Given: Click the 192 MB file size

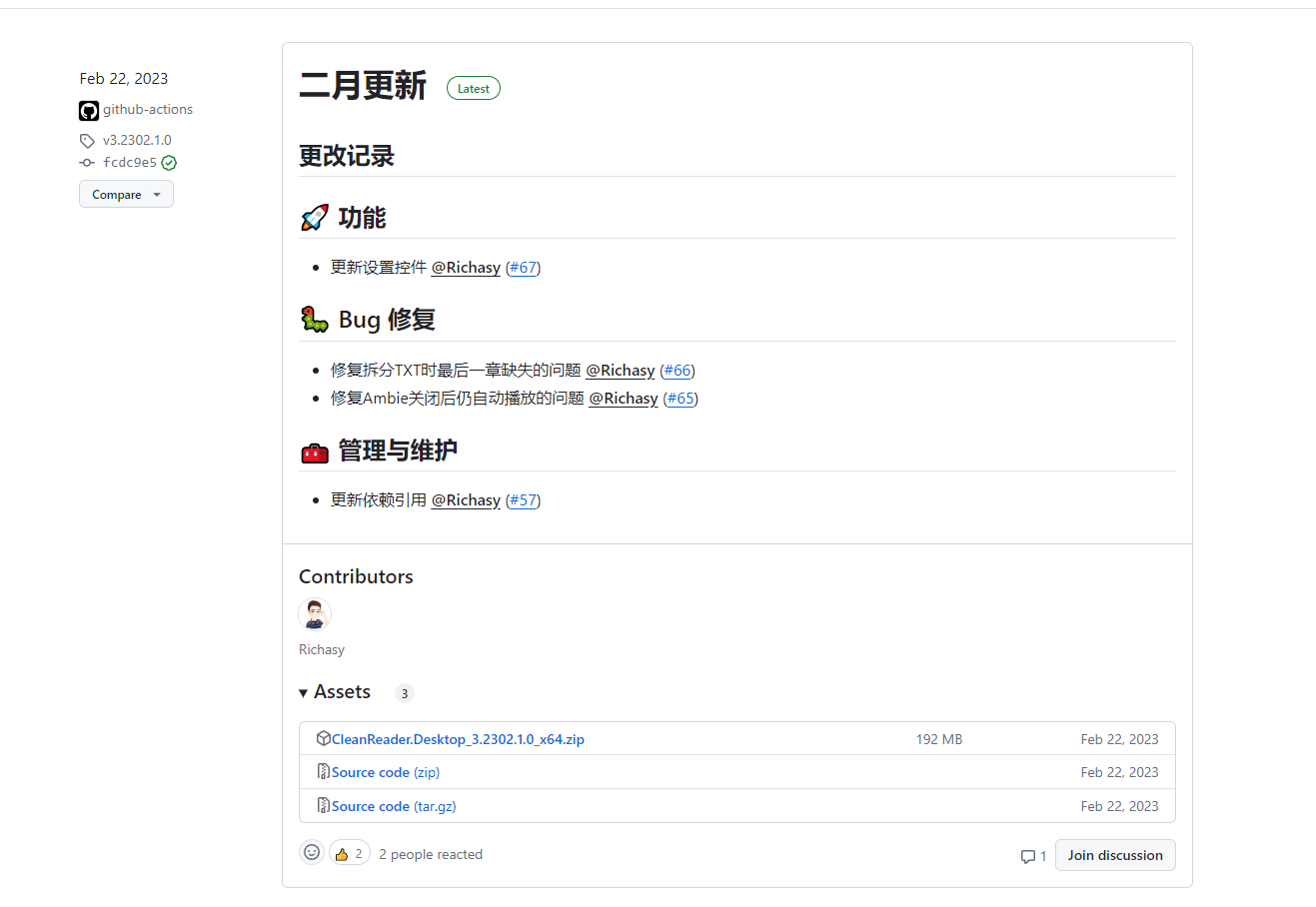Looking at the screenshot, I should tap(939, 739).
